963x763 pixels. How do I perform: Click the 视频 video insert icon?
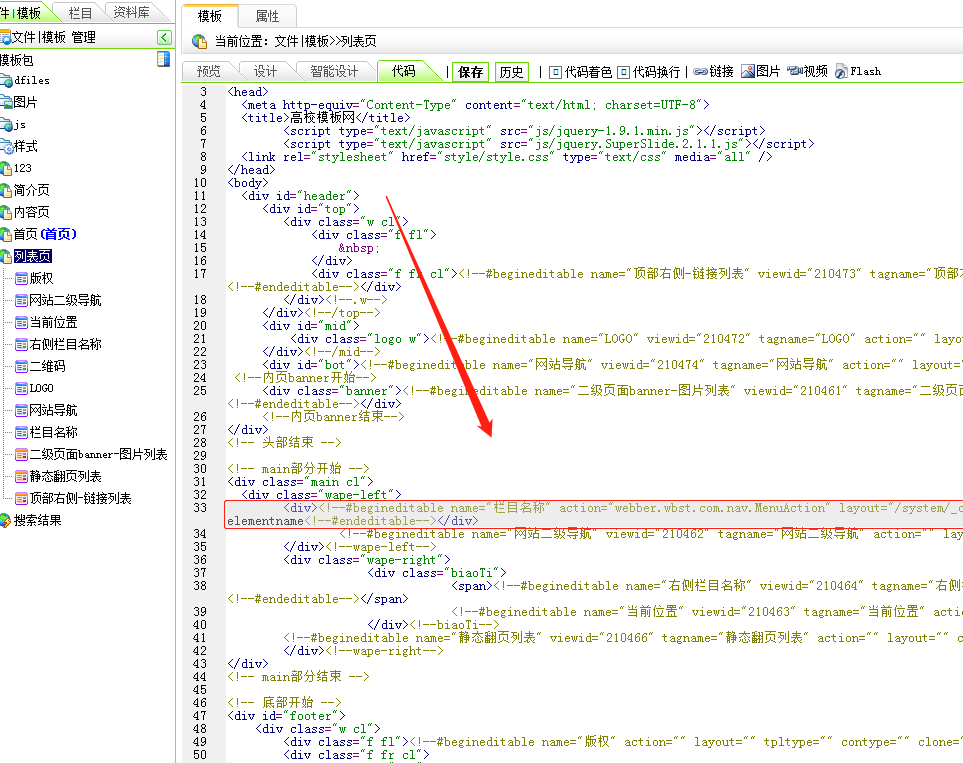[x=795, y=72]
